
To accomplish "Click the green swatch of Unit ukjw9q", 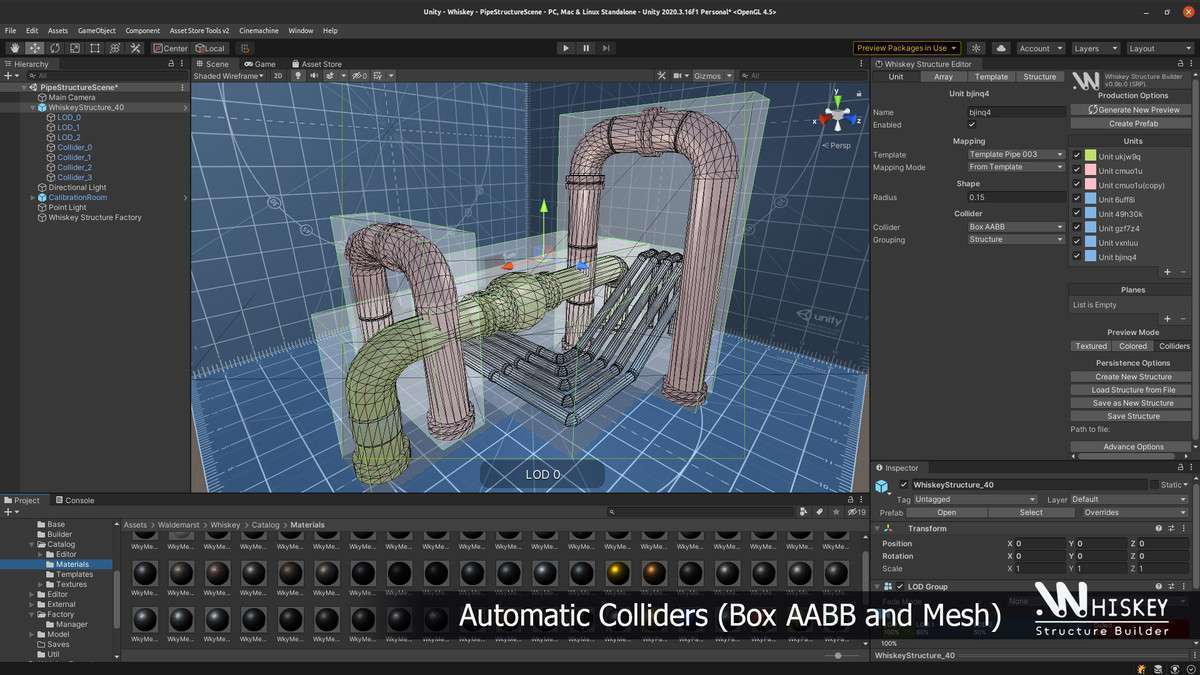I will (1090, 156).
